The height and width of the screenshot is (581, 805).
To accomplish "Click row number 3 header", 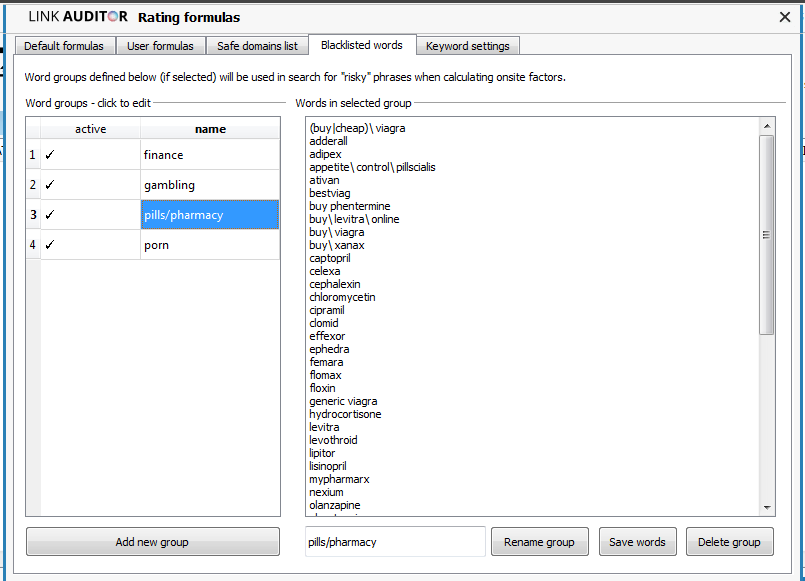I will [x=33, y=215].
